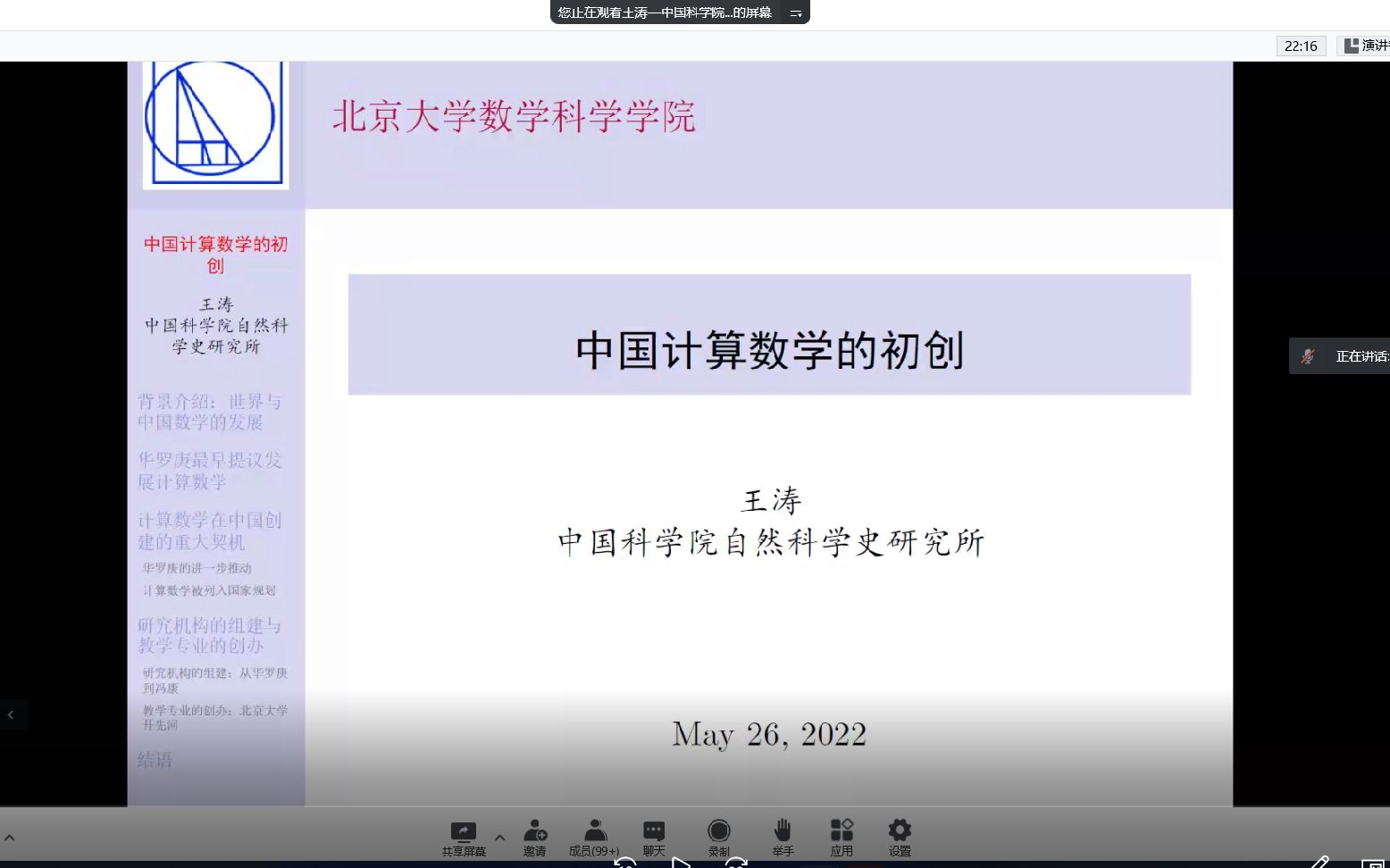Click the 演讲者 view layout button

click(1366, 46)
